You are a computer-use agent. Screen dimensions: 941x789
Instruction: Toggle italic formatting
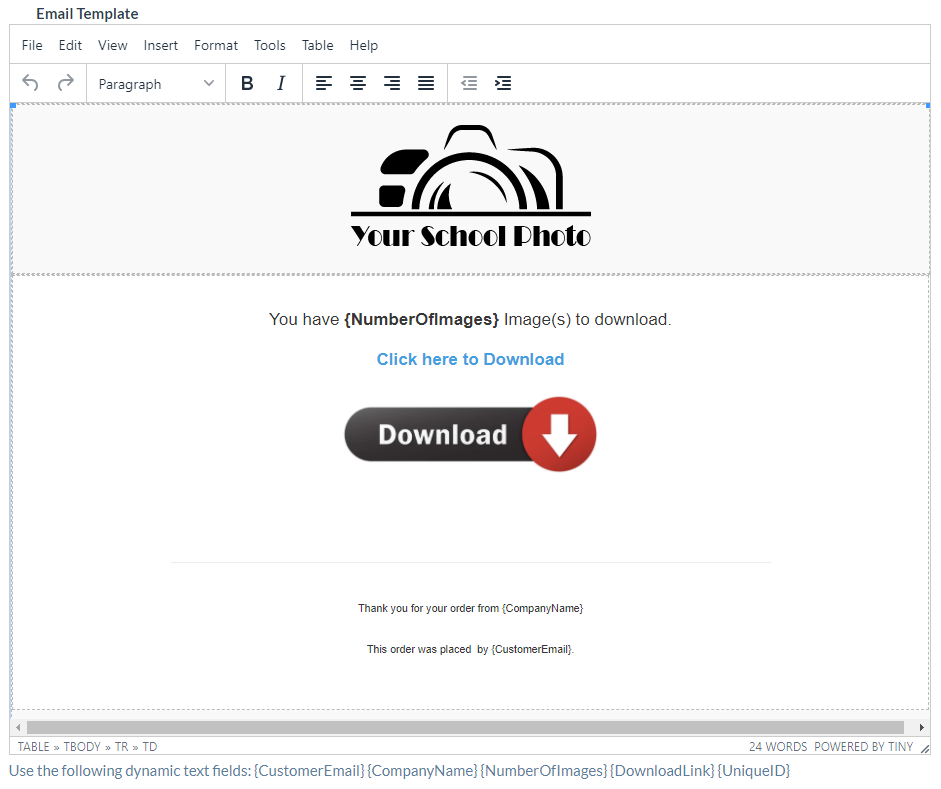pyautogui.click(x=281, y=84)
